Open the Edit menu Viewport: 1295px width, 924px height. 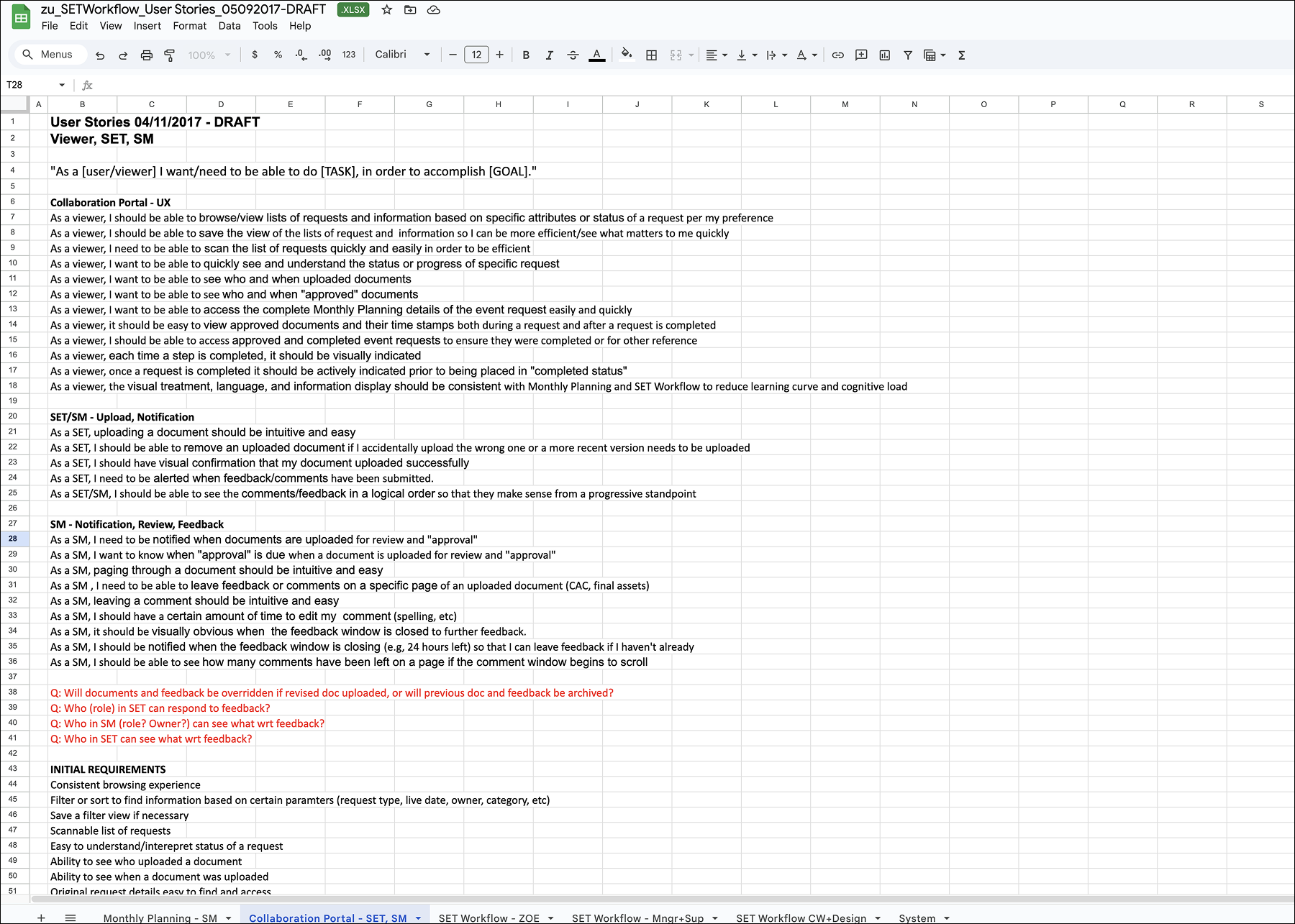[78, 26]
